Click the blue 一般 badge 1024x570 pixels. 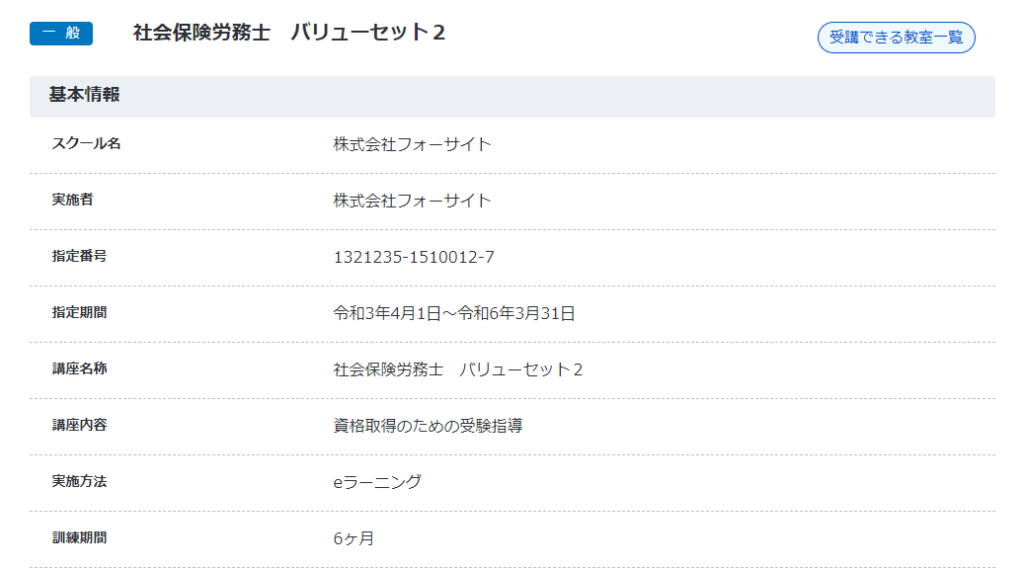point(61,34)
